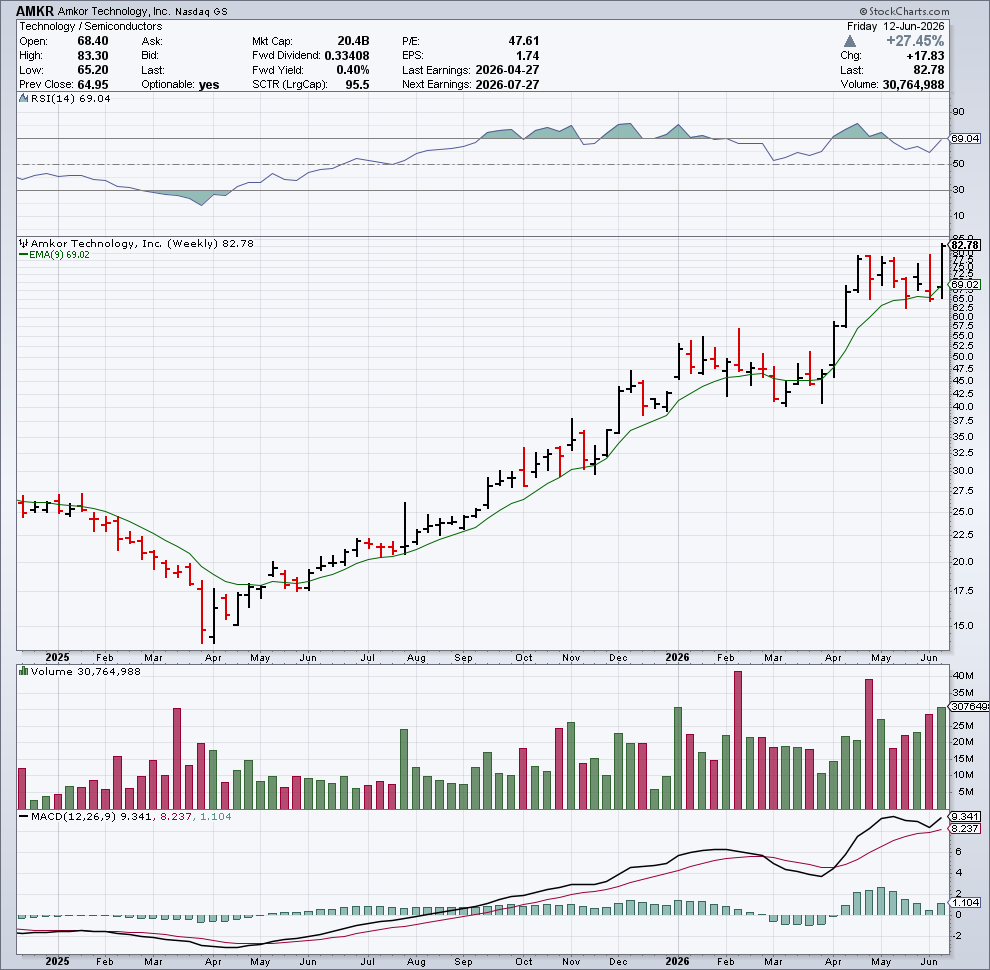This screenshot has height=970, width=990.
Task: Click the green EMA axis tag 69.02
Action: pyautogui.click(x=965, y=285)
